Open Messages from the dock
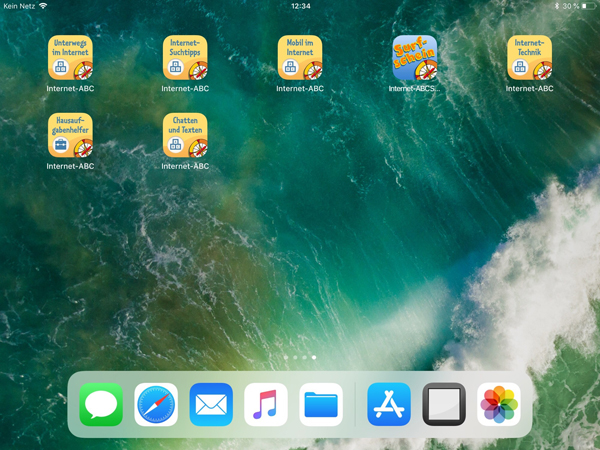Image resolution: width=600 pixels, height=450 pixels. pos(101,405)
